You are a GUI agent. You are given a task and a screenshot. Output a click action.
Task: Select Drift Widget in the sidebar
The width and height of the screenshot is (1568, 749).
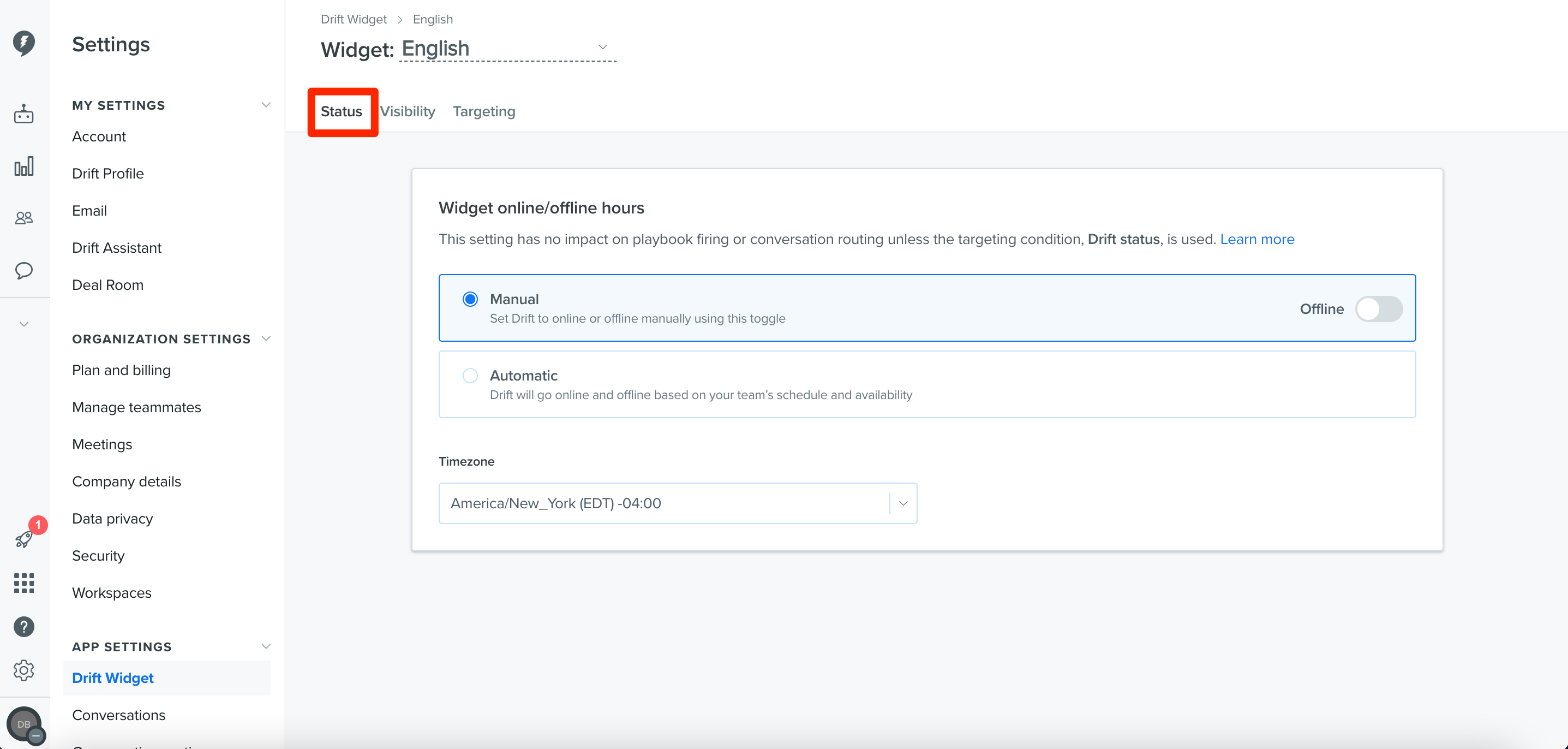coord(167,677)
